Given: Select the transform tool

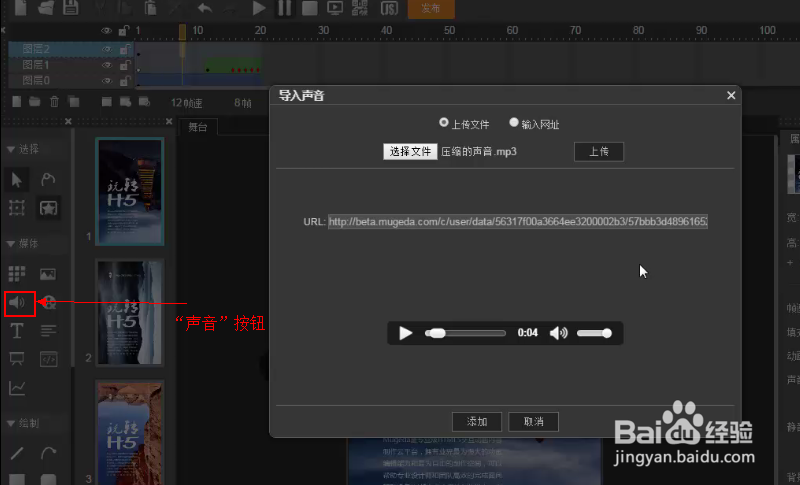Looking at the screenshot, I should (x=16, y=208).
